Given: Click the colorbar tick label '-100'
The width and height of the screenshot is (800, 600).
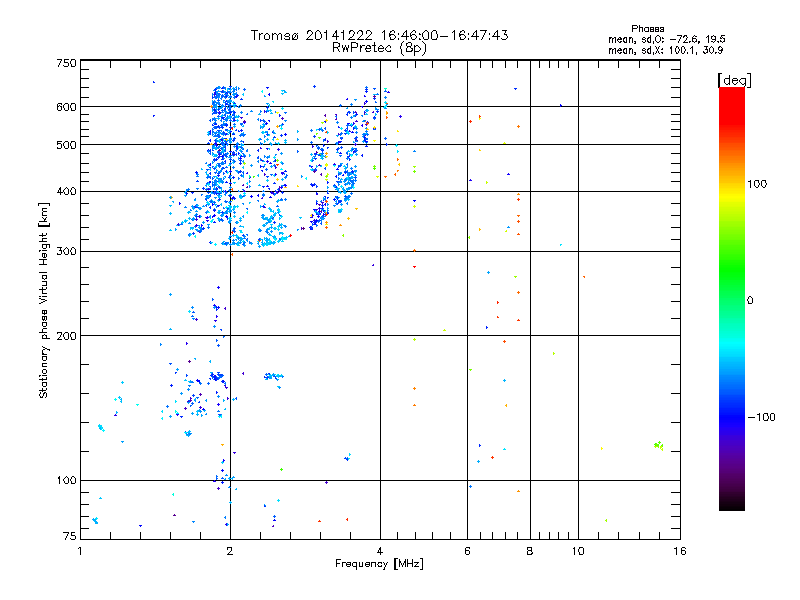Looking at the screenshot, I should [761, 417].
